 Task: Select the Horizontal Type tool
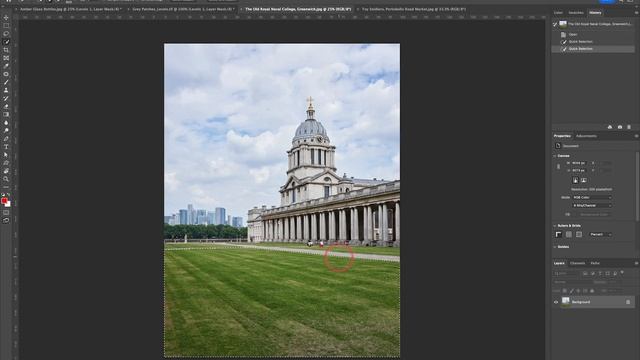point(6,147)
